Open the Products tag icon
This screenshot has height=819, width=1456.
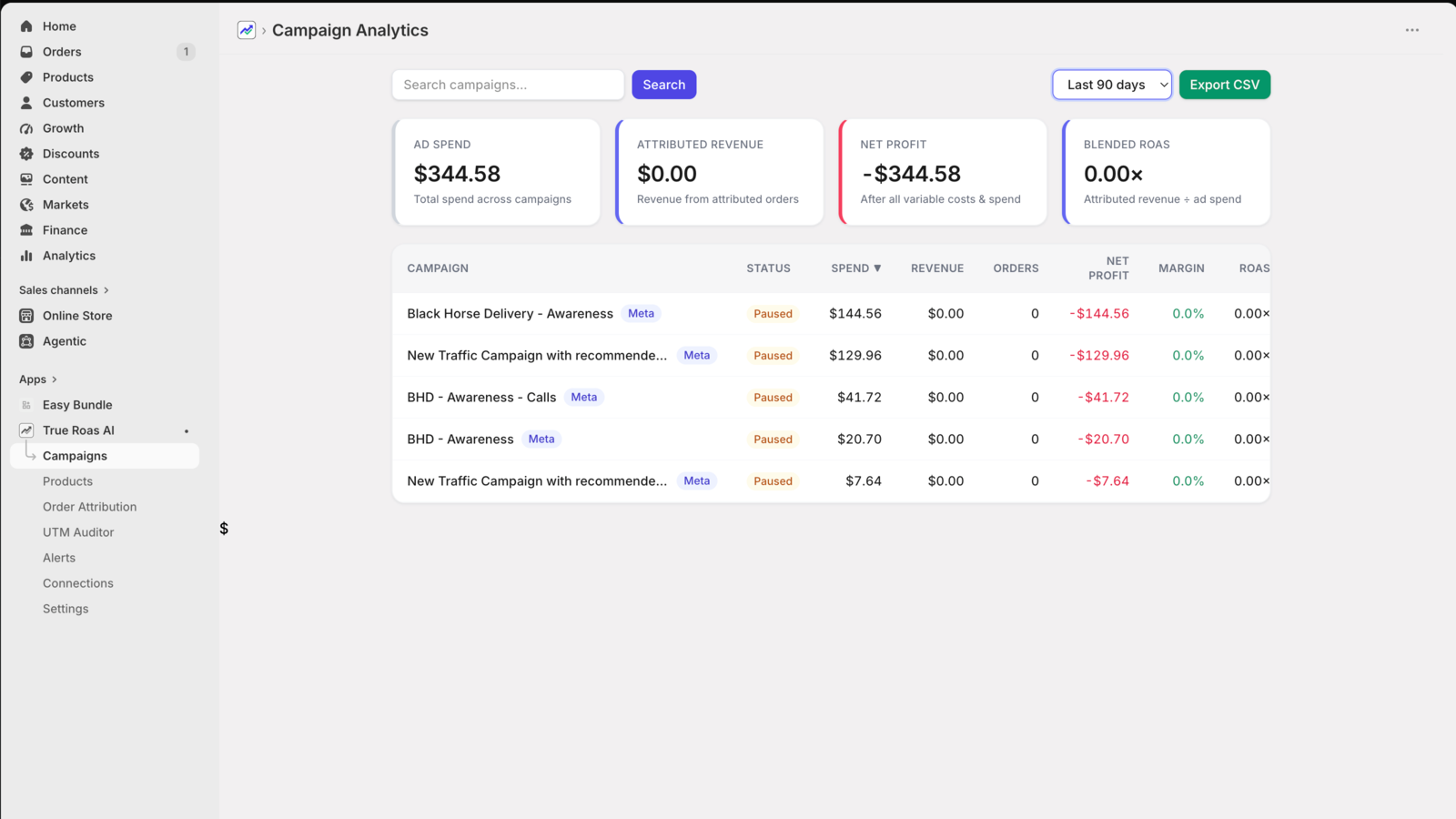[x=26, y=77]
